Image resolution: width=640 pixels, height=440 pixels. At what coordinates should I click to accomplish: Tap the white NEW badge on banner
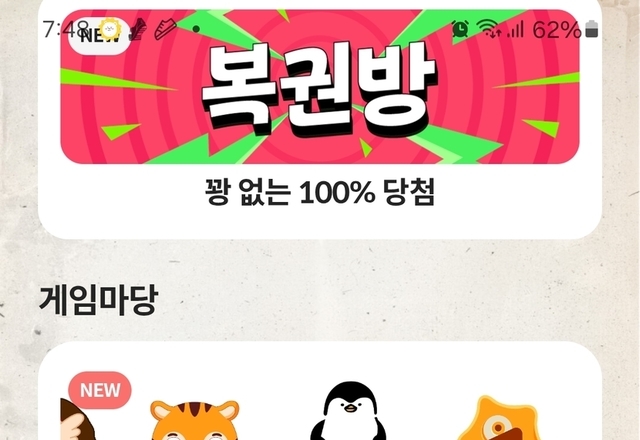click(99, 36)
